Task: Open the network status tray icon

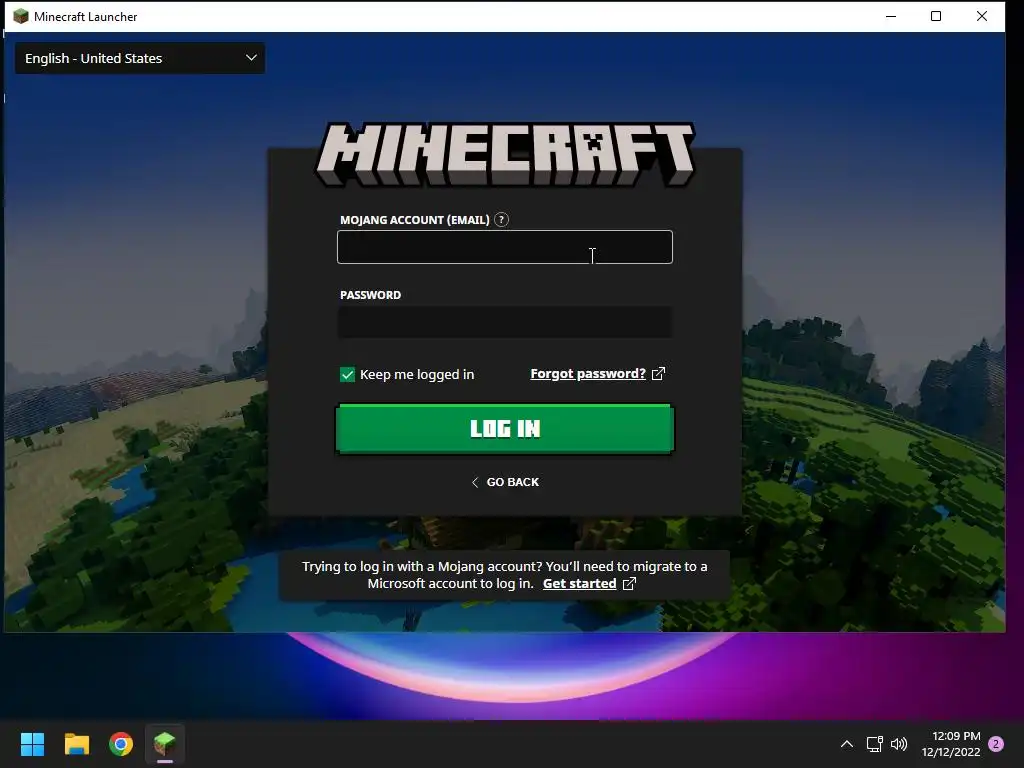Action: point(874,744)
